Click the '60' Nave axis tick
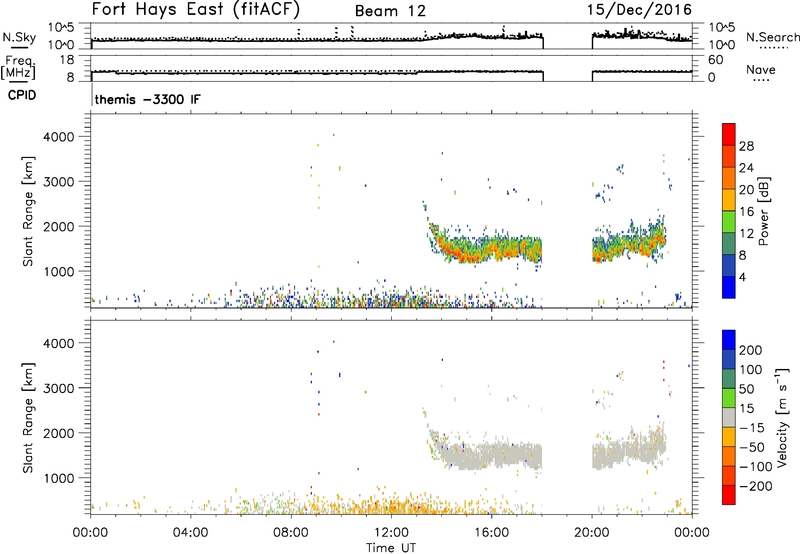 point(715,60)
